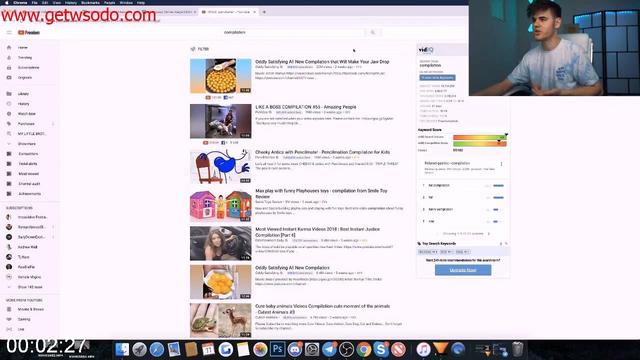
Task: Open 'Cute baby animals Videos Compilation' title
Action: [322, 309]
